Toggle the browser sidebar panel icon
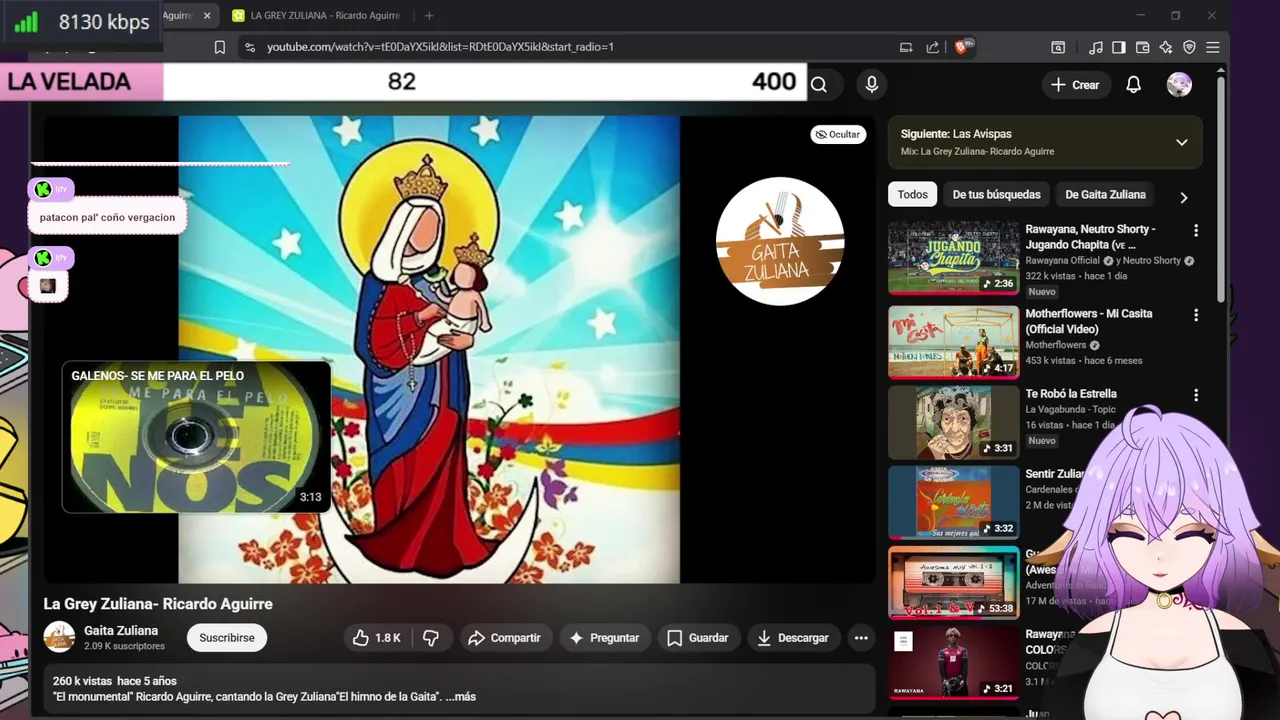 point(1119,47)
